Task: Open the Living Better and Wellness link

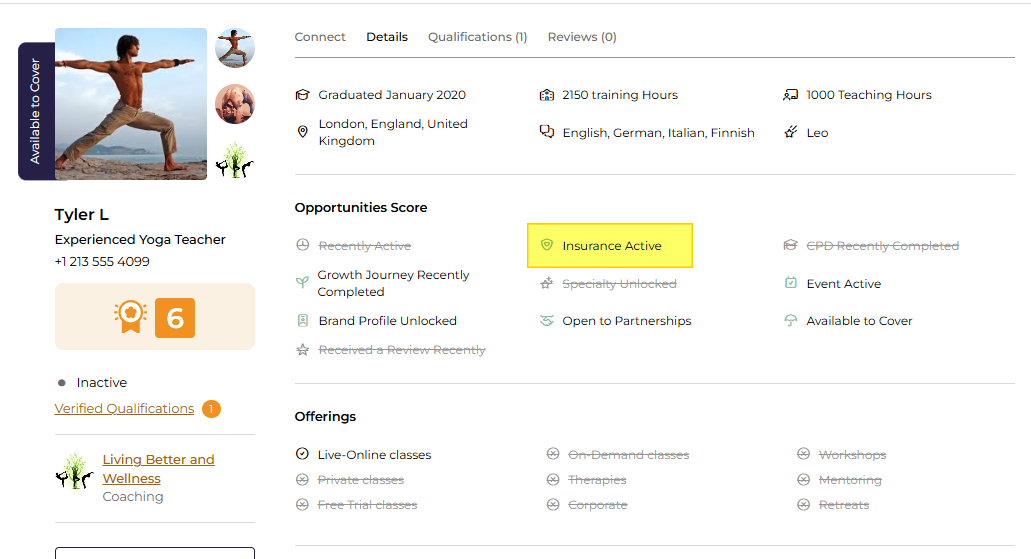Action: coord(158,469)
